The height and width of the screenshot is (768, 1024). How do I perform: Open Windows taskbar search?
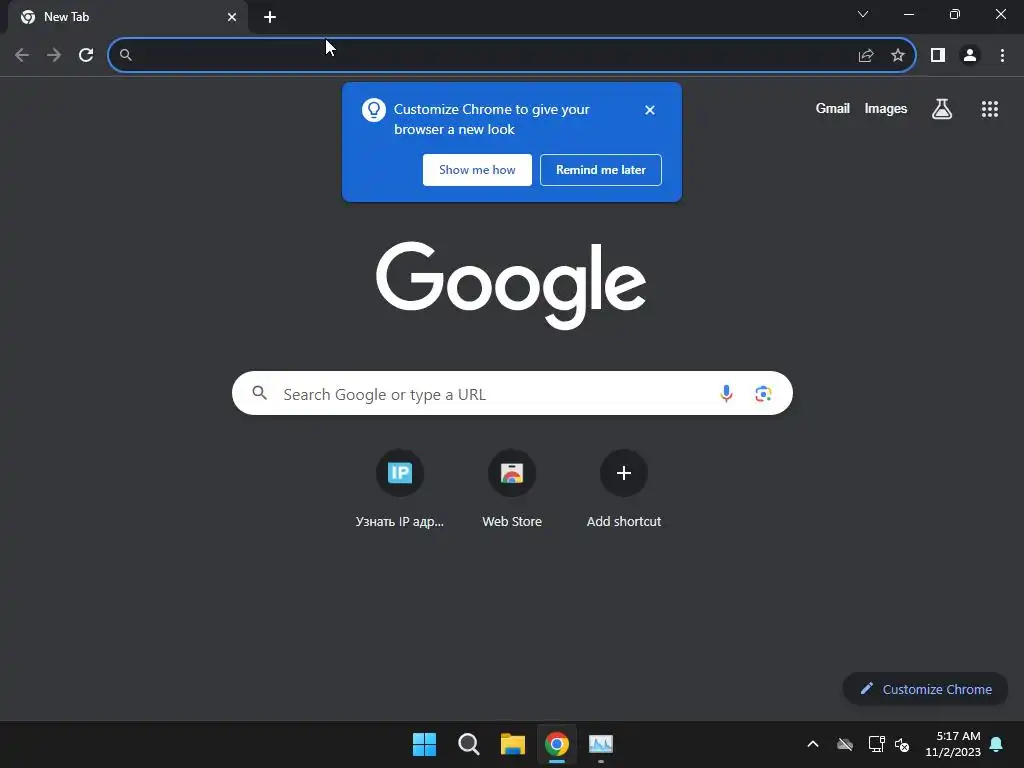(468, 744)
